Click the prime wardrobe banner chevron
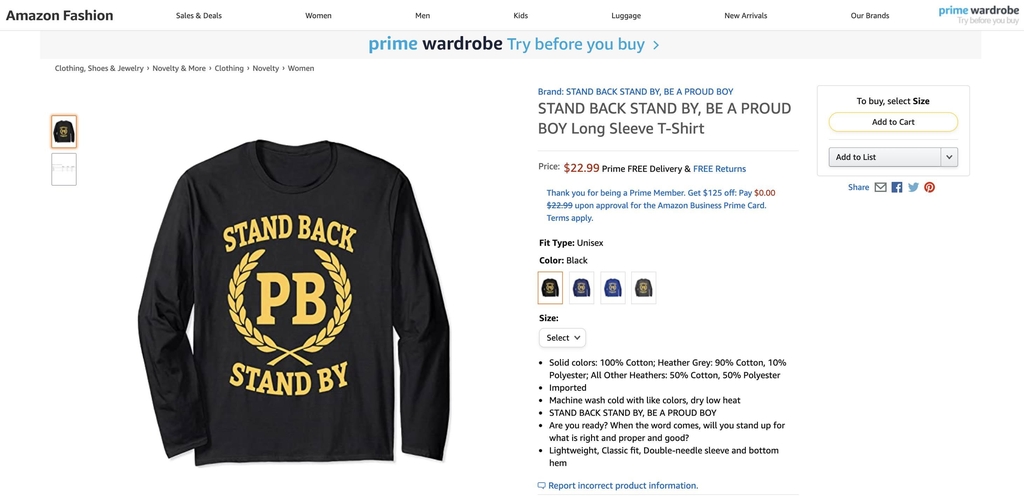This screenshot has height=503, width=1024. coord(655,45)
